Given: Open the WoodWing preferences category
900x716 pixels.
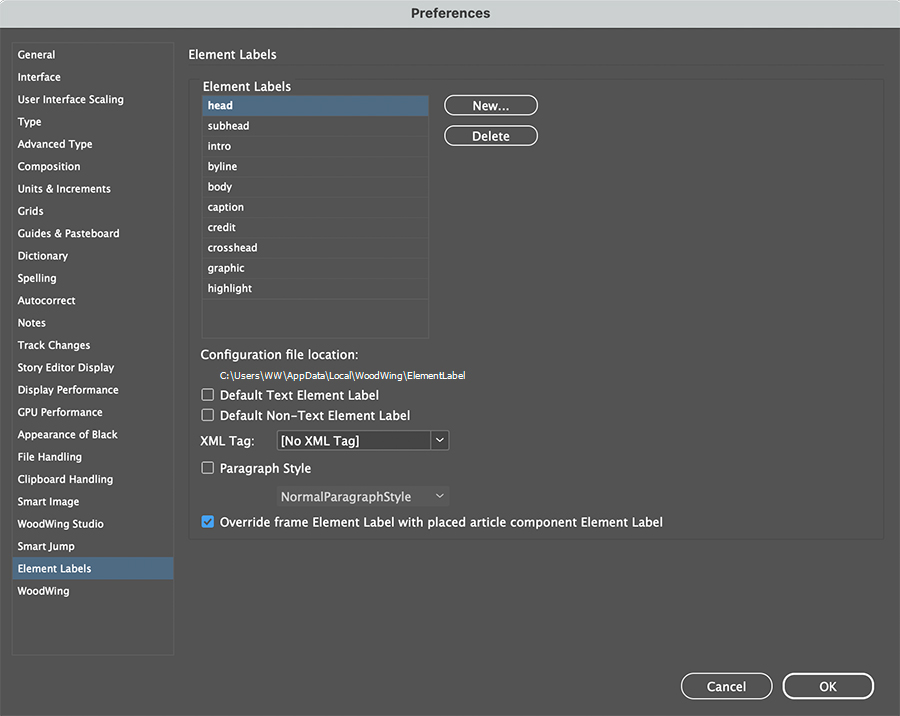Looking at the screenshot, I should click(93, 591).
